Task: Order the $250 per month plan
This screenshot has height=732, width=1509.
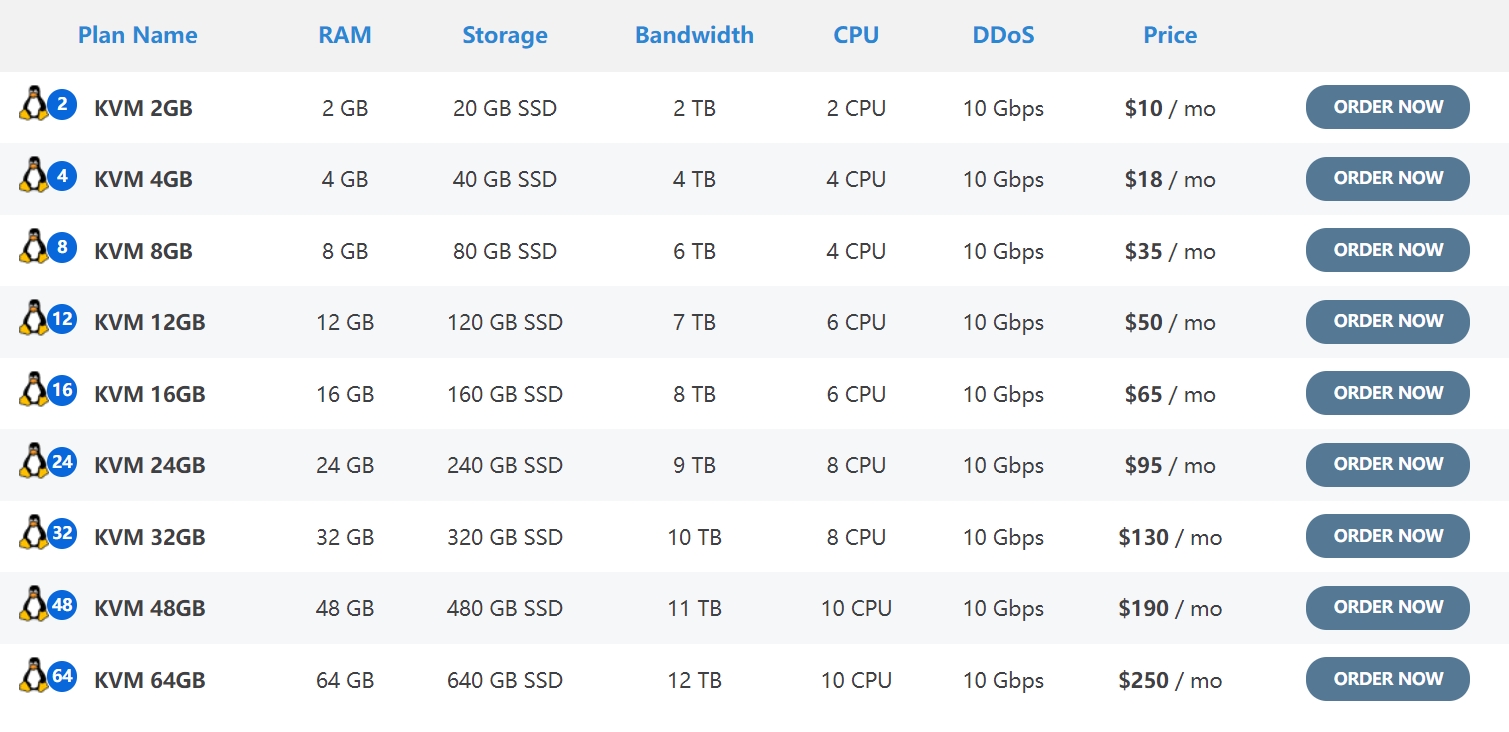Action: 1387,679
